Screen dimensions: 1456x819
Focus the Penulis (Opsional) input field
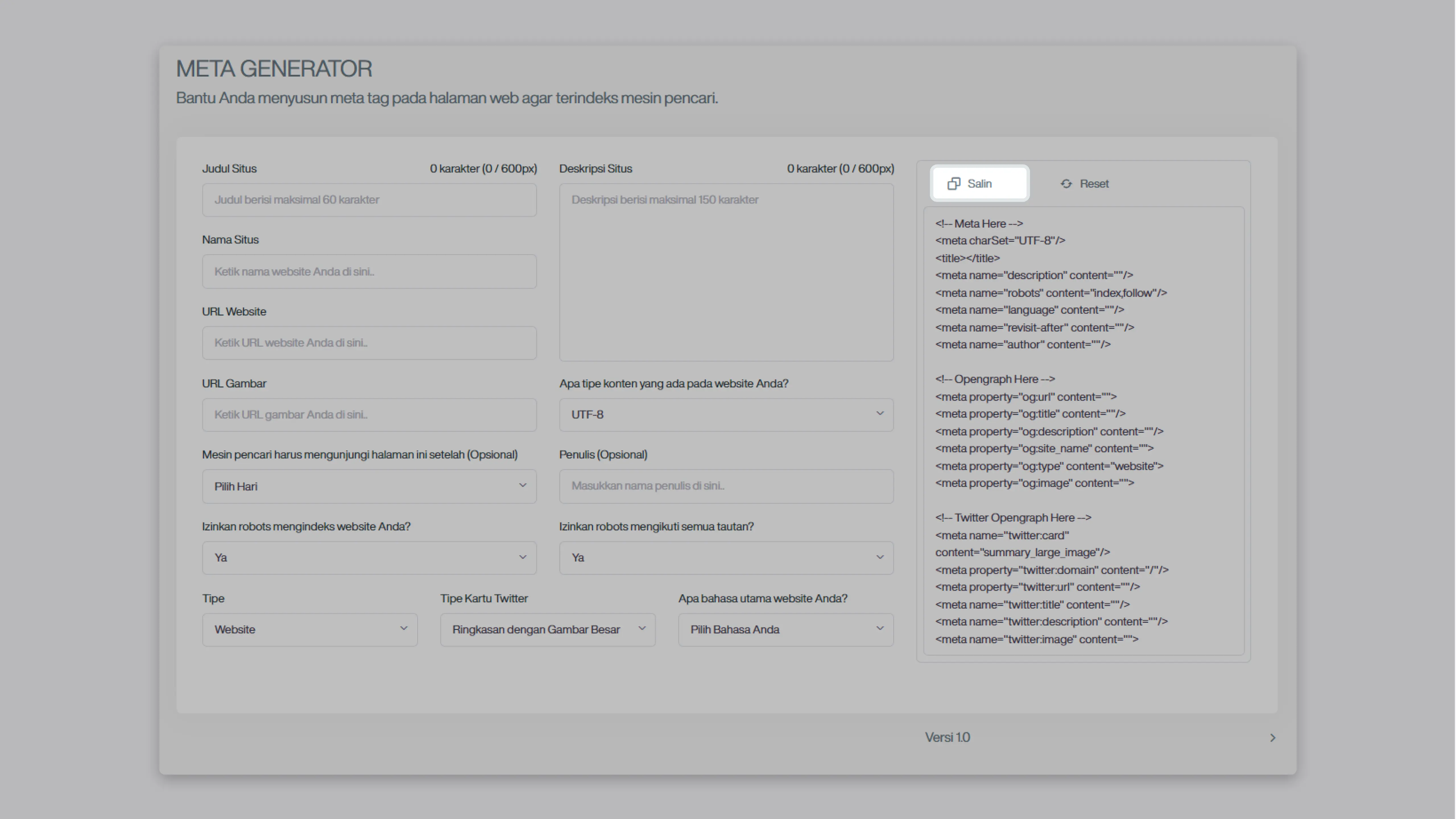point(726,486)
